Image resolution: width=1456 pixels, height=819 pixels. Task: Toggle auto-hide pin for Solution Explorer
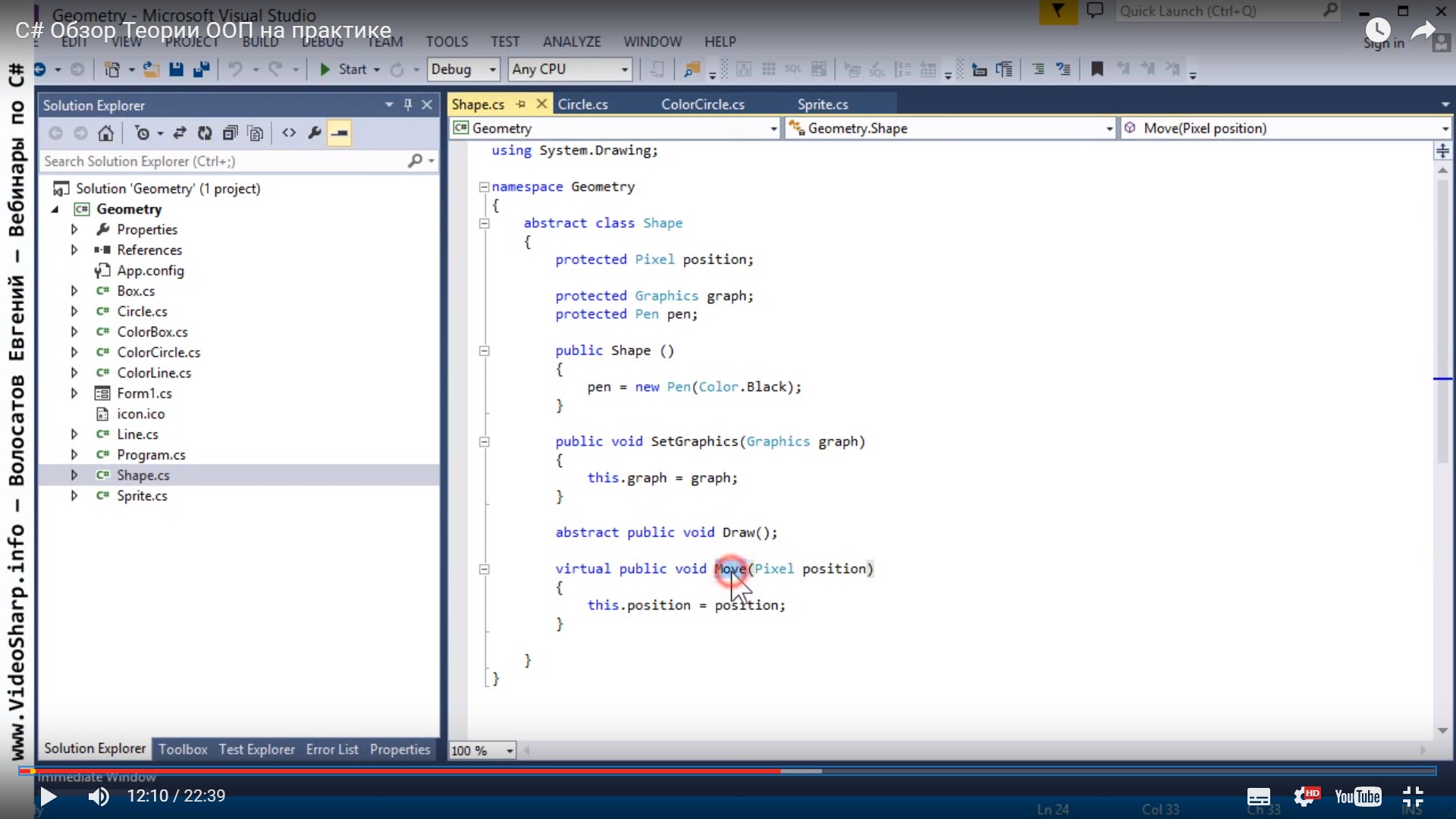click(x=408, y=105)
